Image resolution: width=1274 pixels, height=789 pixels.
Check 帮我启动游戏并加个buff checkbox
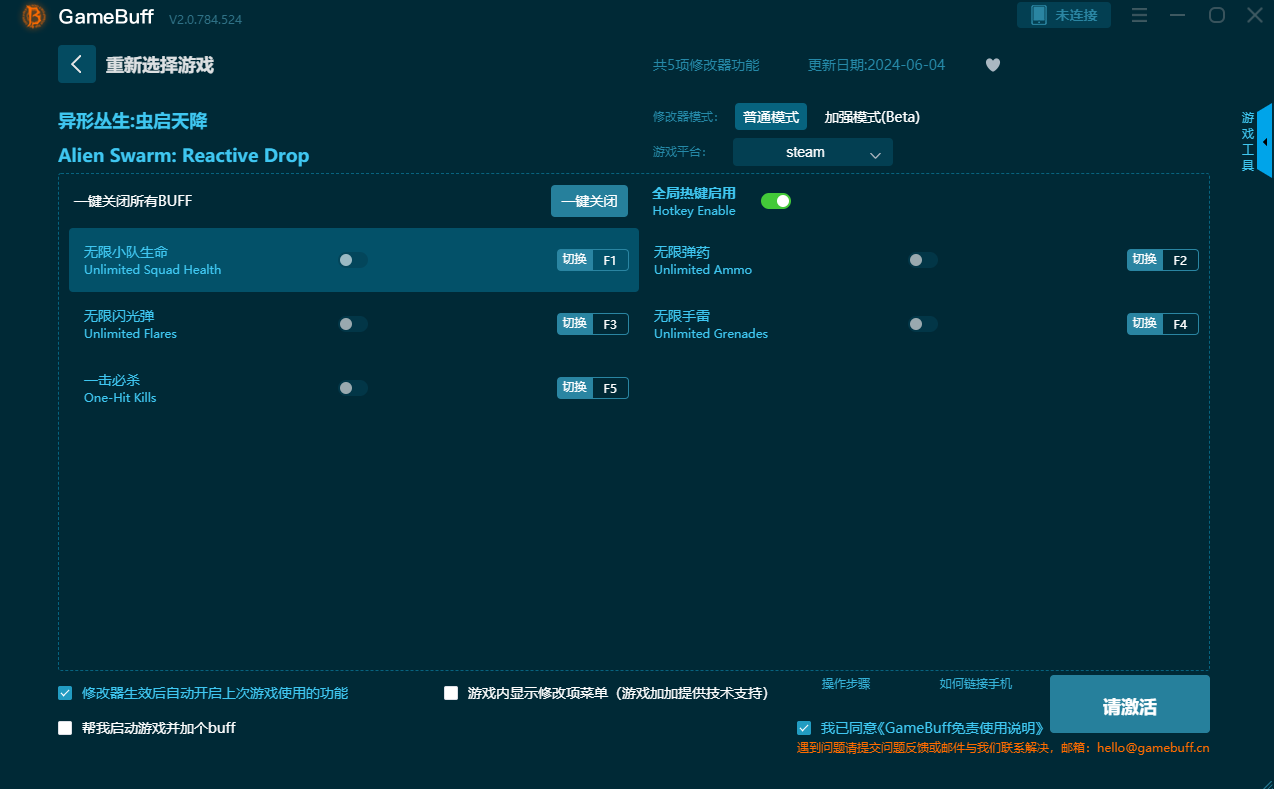click(65, 728)
